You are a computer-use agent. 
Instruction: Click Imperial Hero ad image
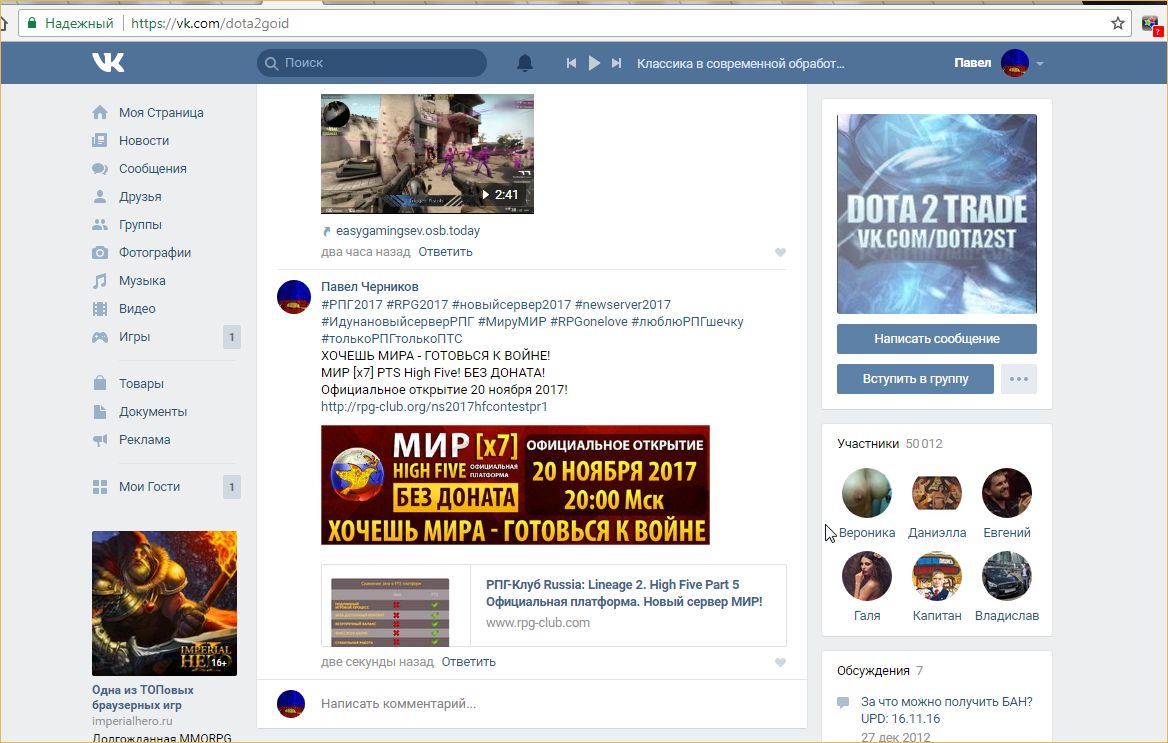point(165,604)
